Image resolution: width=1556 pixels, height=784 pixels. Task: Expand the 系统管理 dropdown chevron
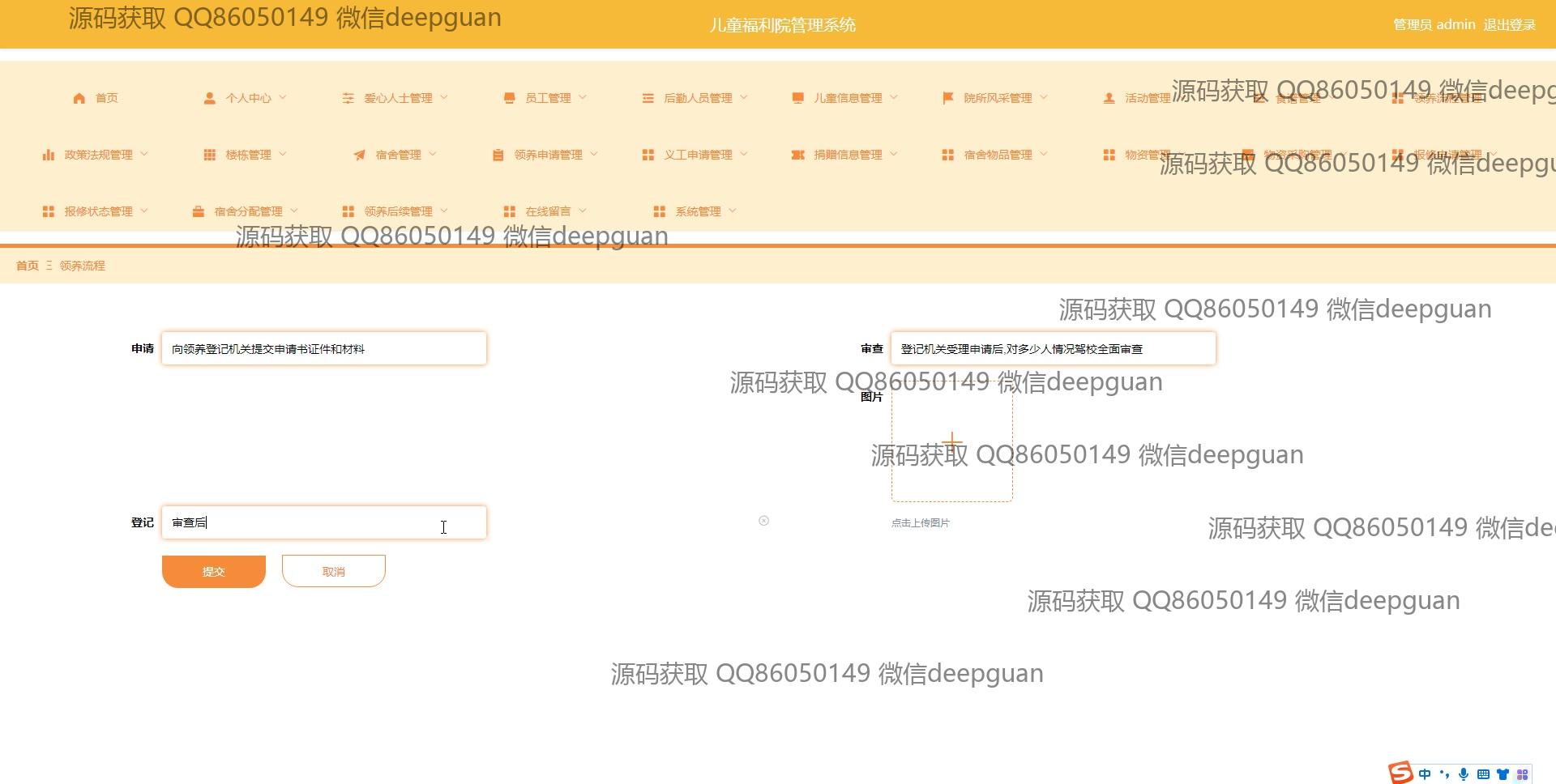[x=733, y=211]
